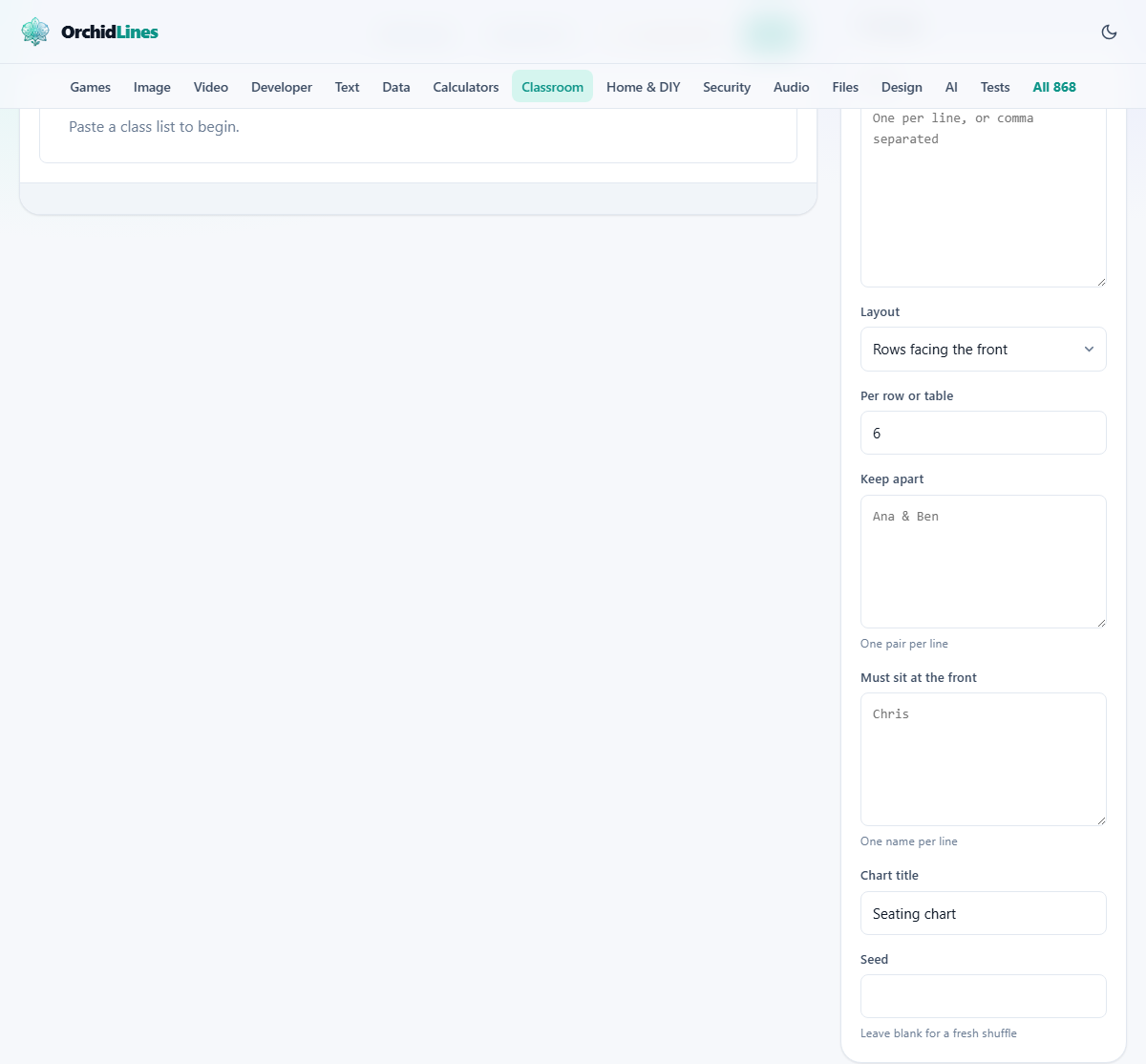Go to the Calculators category
The image size is (1146, 1064).
pyautogui.click(x=466, y=87)
